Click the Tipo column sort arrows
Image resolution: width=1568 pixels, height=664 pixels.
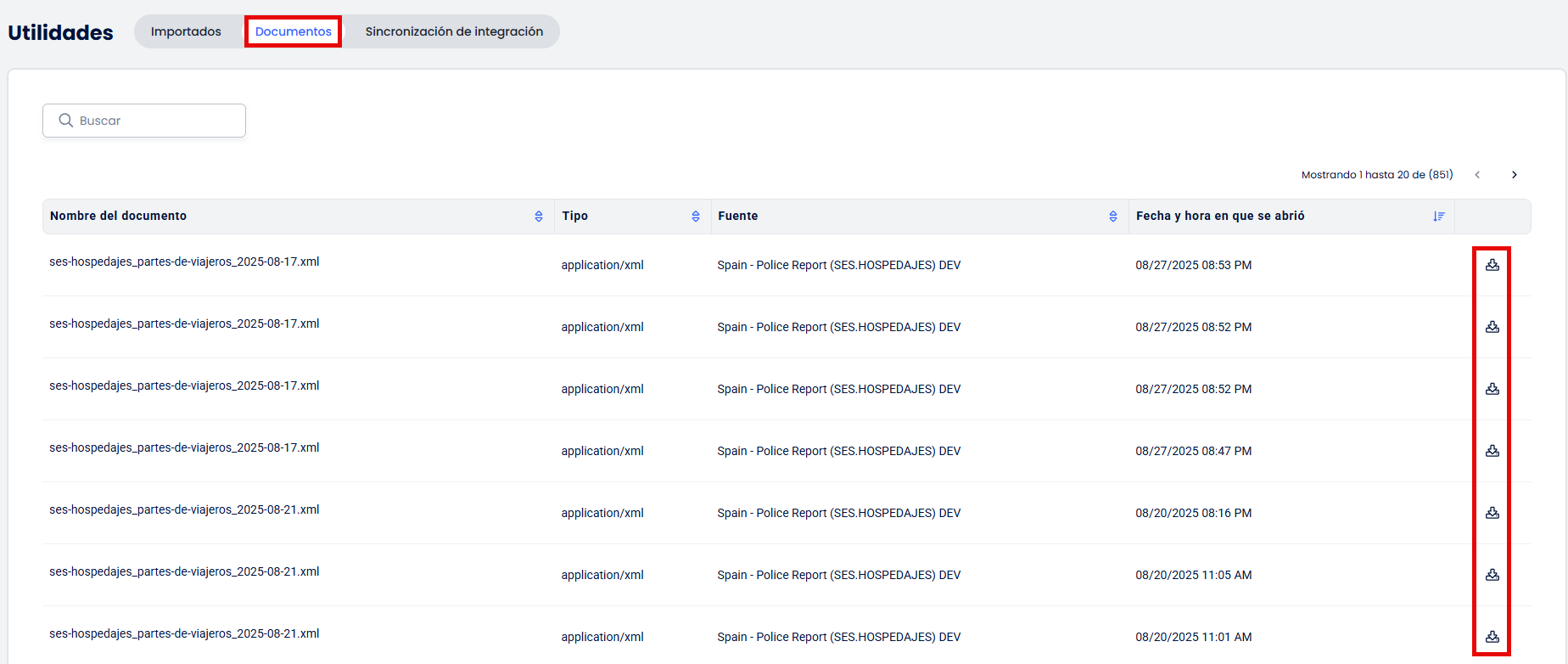(696, 217)
